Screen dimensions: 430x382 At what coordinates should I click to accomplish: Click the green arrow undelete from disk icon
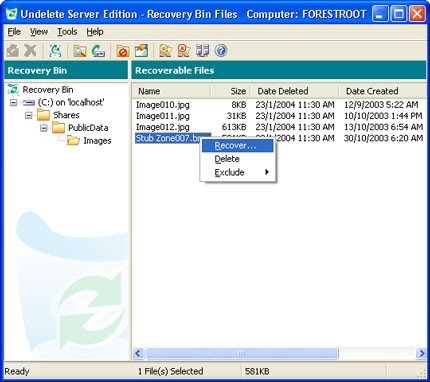(98, 51)
